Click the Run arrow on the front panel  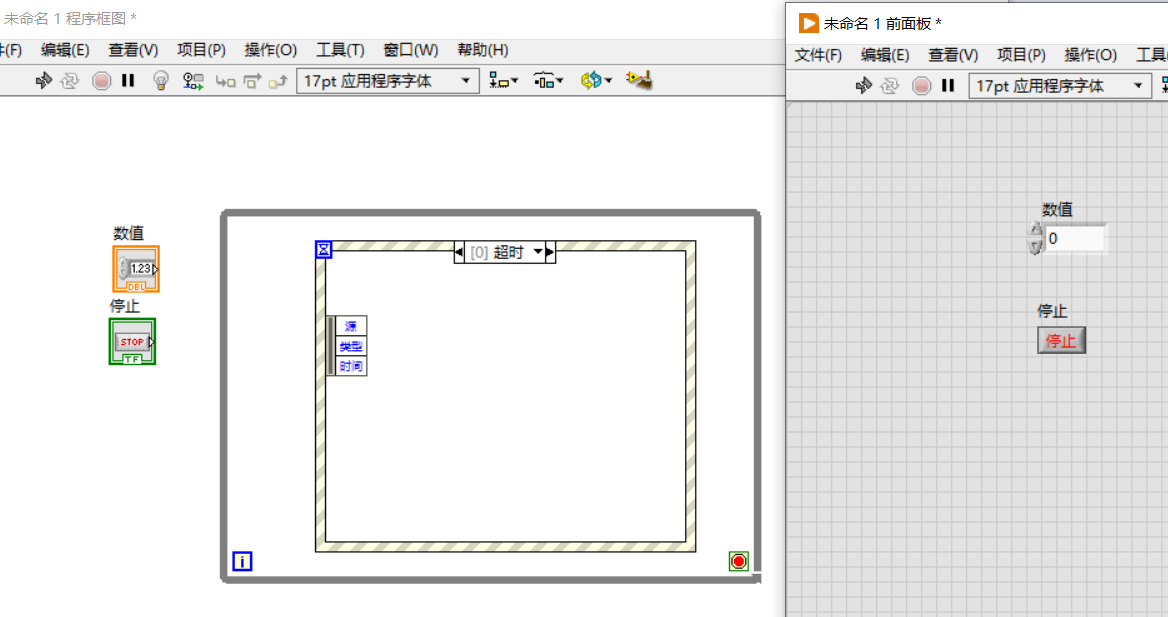[x=864, y=86]
